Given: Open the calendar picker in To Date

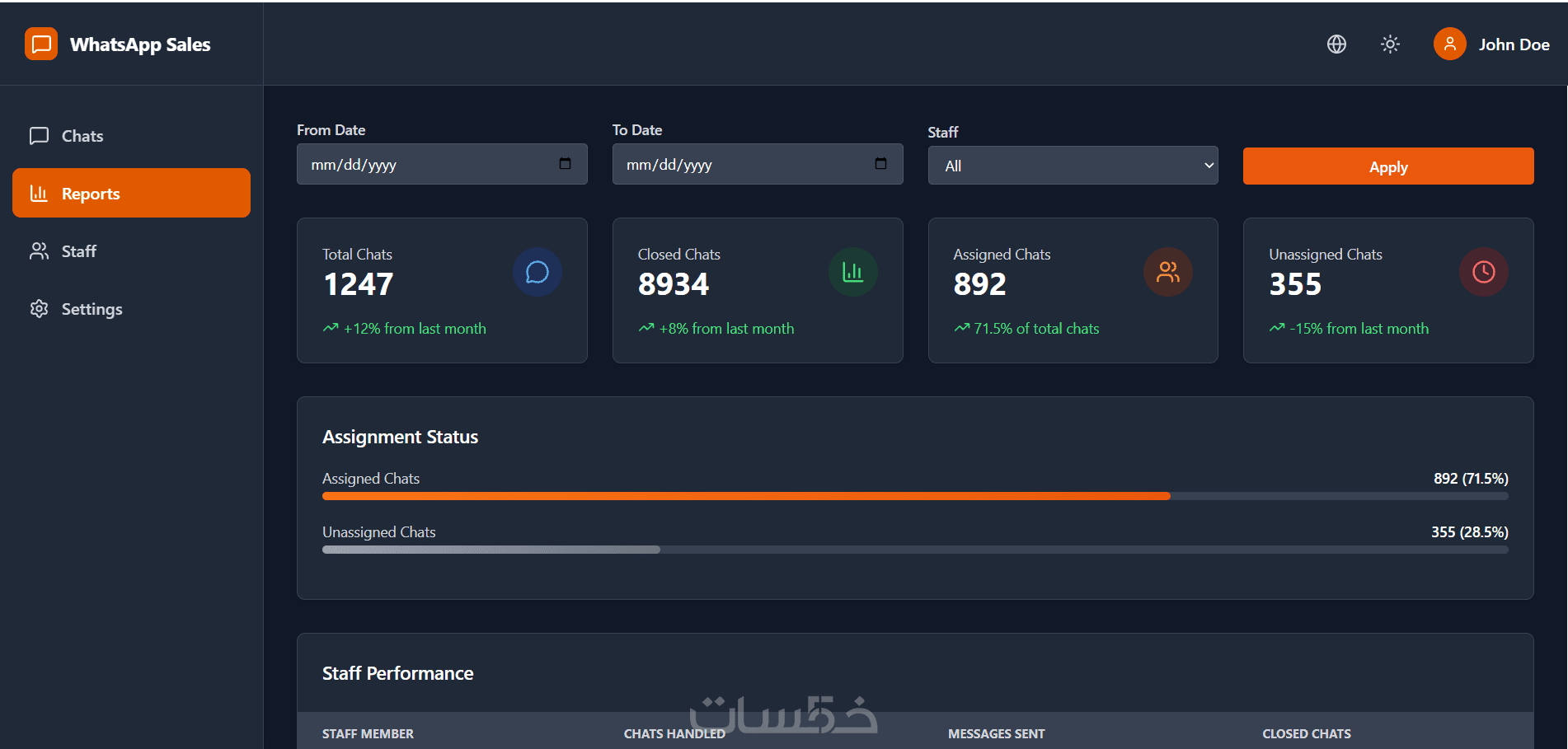Looking at the screenshot, I should (x=880, y=163).
